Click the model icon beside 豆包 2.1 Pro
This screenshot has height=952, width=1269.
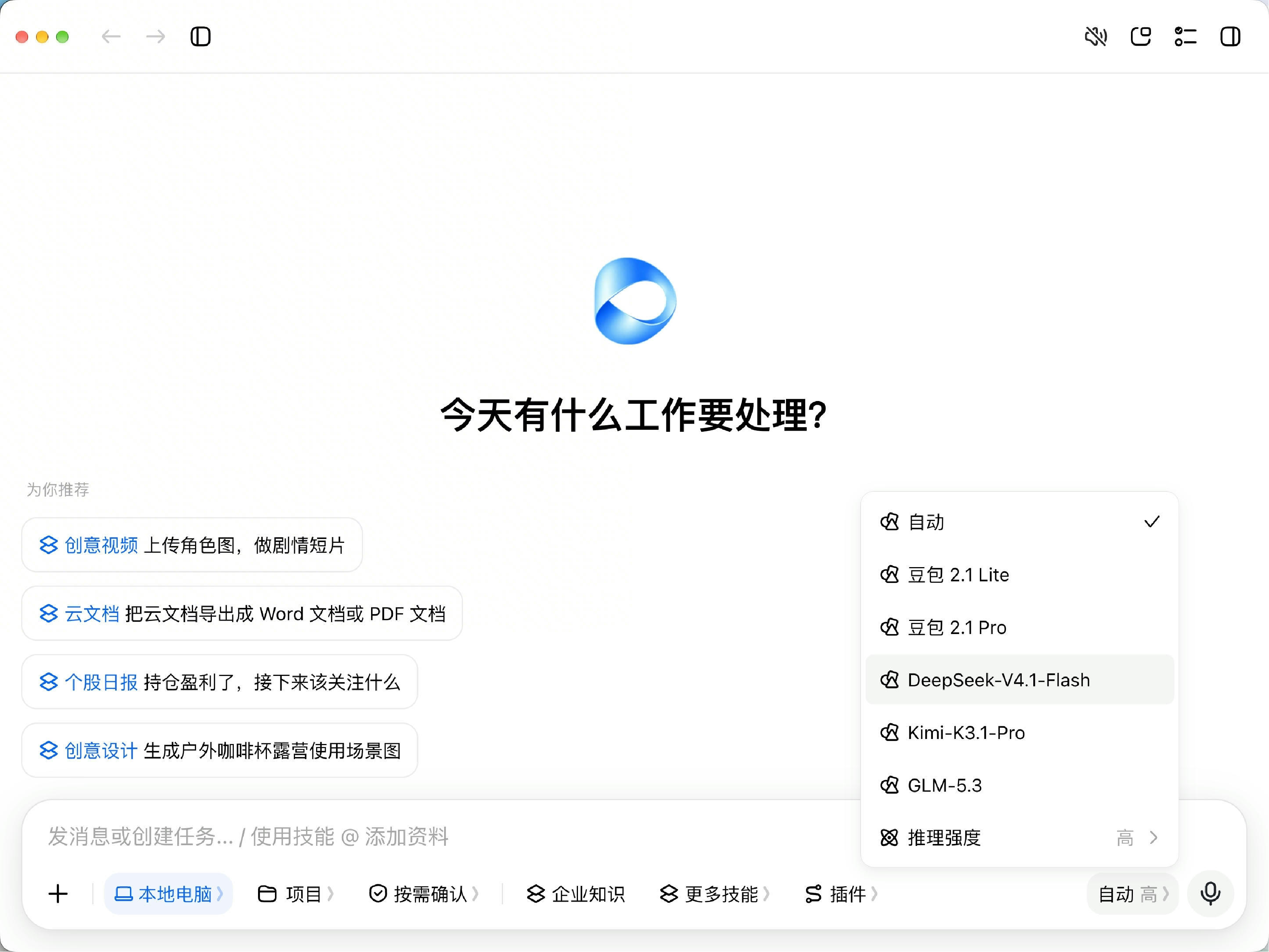pyautogui.click(x=889, y=627)
